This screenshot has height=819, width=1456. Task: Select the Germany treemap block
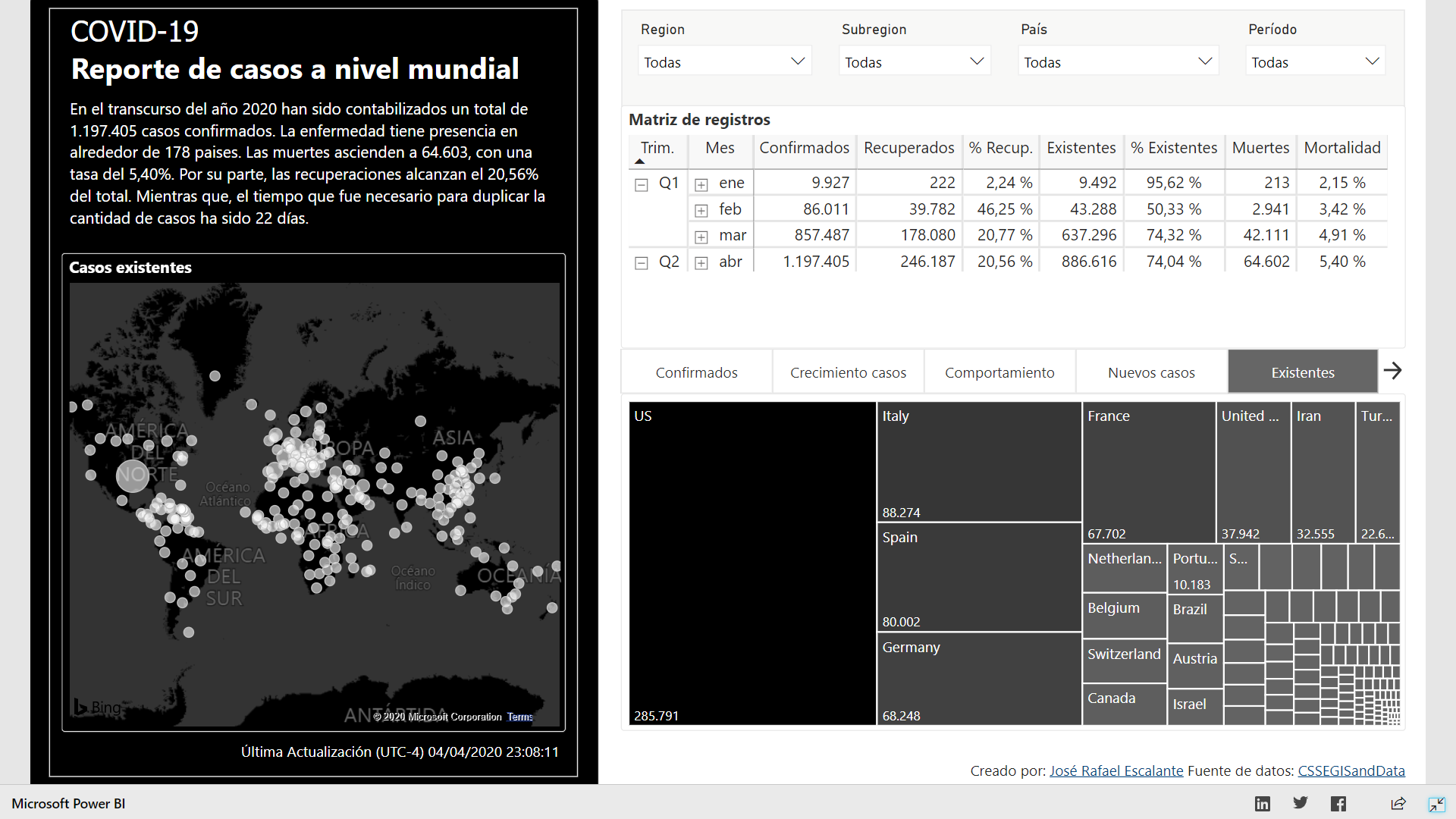979,679
